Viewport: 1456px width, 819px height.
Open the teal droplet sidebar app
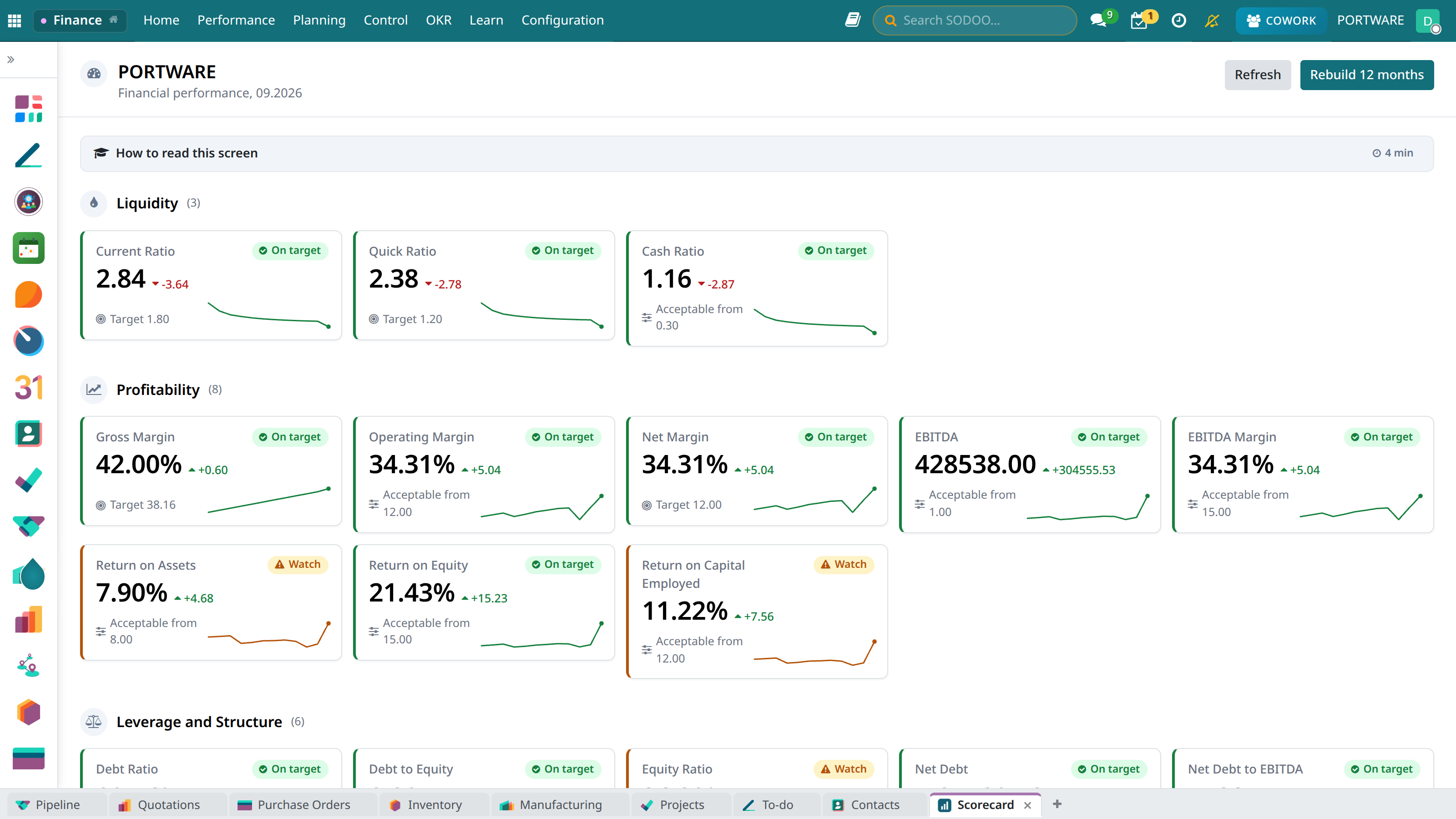(x=28, y=573)
